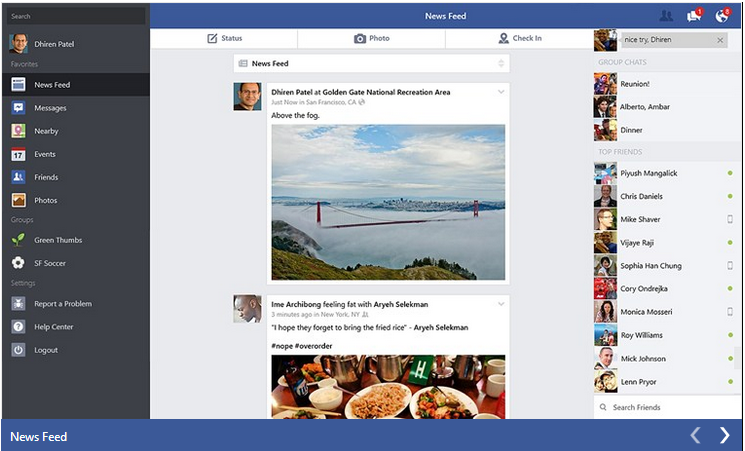Open chat with Vijaye Raji
This screenshot has width=745, height=451.
tap(667, 242)
